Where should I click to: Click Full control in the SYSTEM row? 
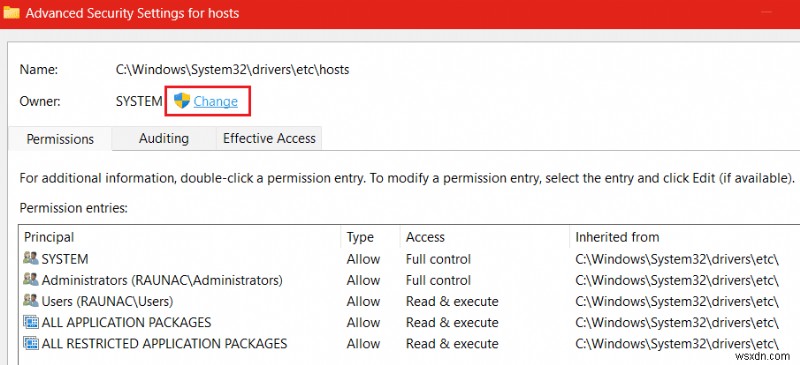pos(438,259)
